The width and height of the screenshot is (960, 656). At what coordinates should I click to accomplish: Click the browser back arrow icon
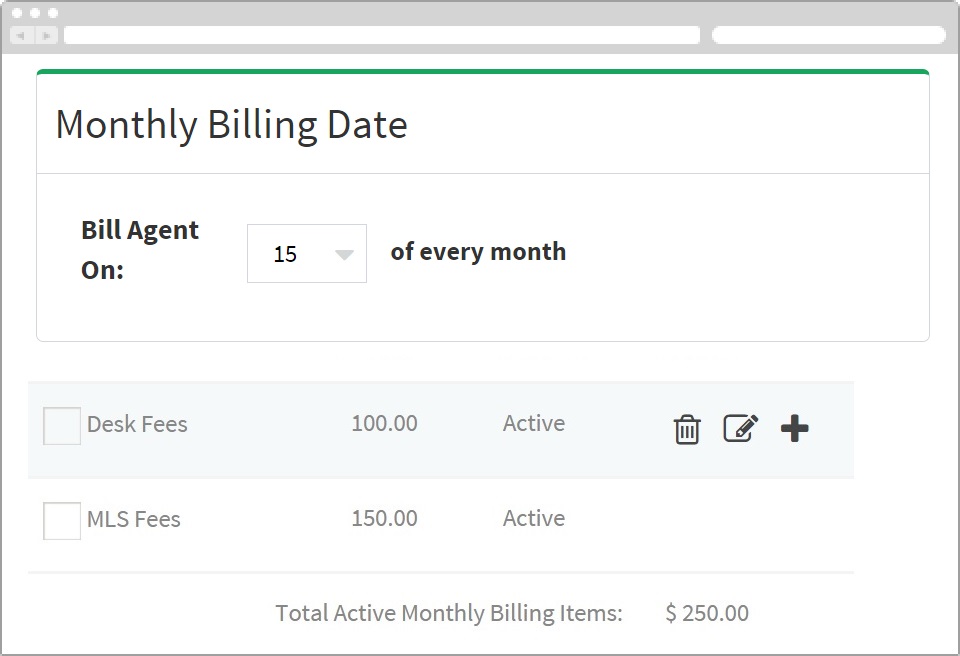pyautogui.click(x=21, y=34)
